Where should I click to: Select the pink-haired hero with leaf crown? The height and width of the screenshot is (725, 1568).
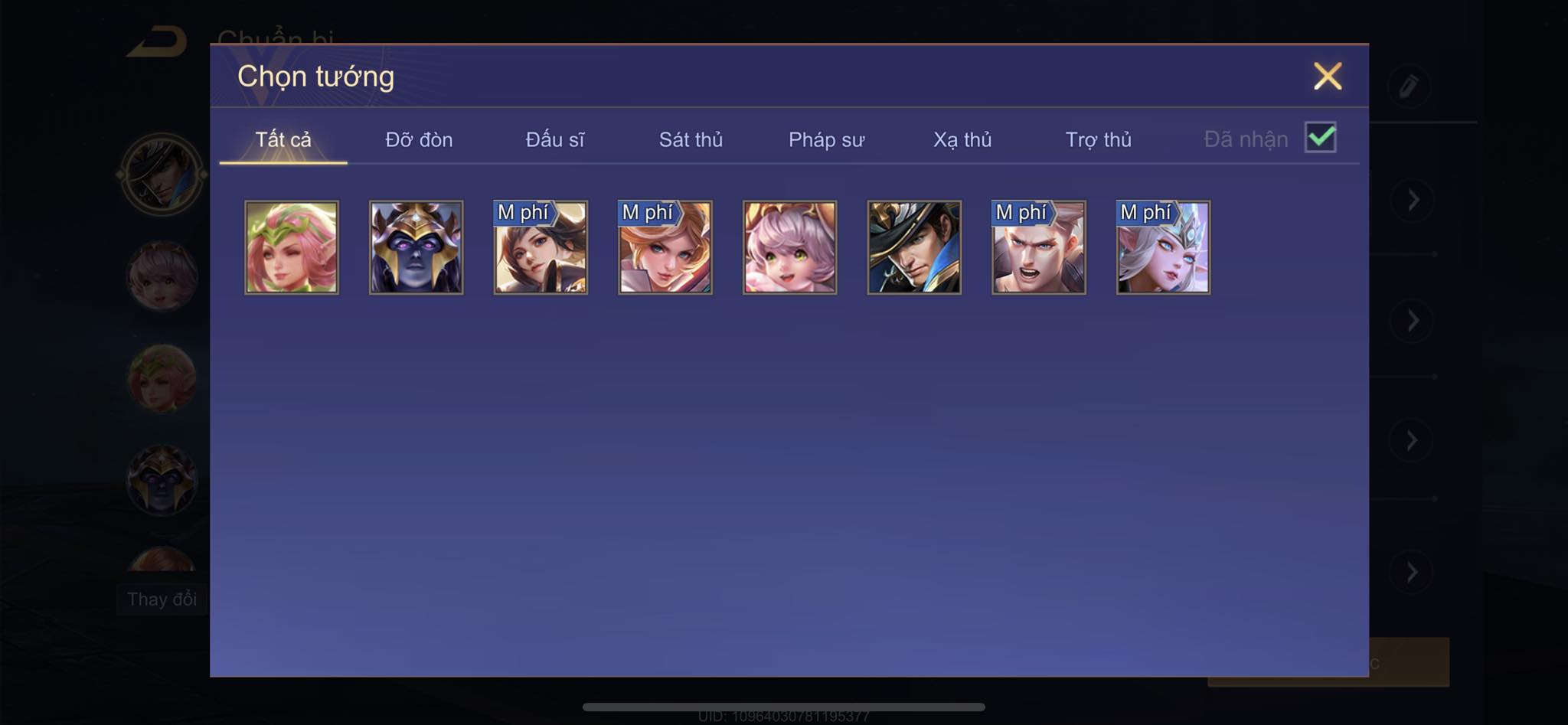[x=291, y=247]
